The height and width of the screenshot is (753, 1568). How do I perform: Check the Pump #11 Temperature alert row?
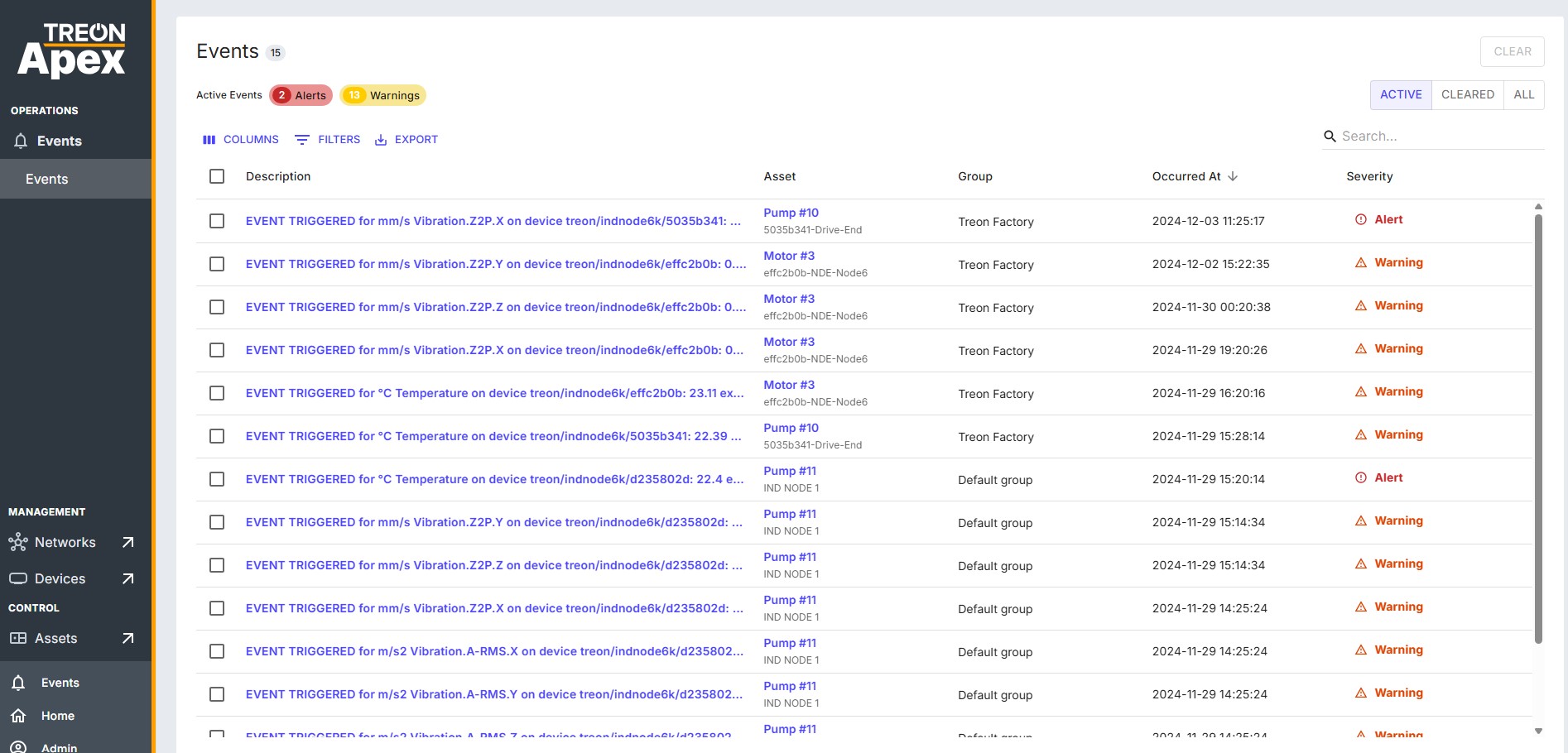point(217,479)
